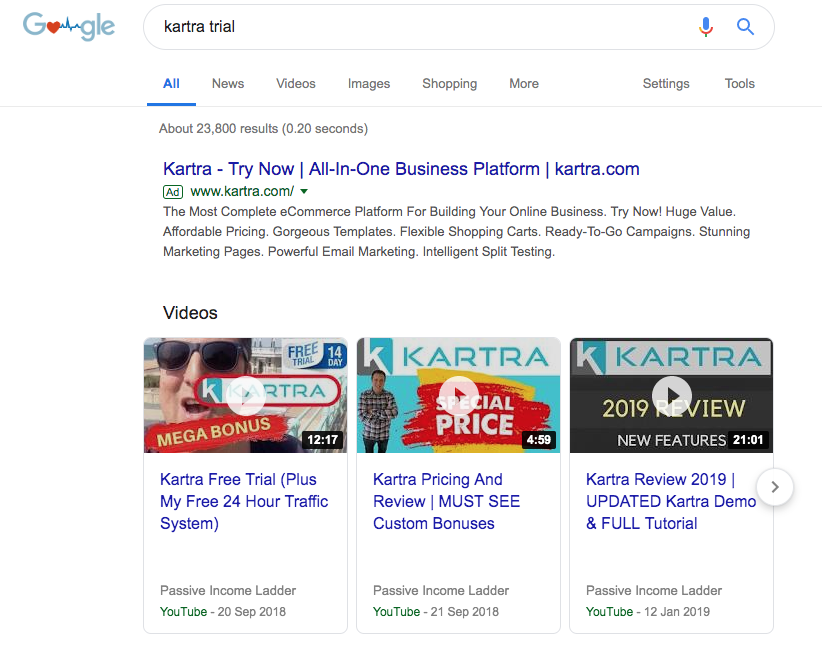Image resolution: width=822 pixels, height=653 pixels.
Task: Open the More search filter menu
Action: pos(523,84)
